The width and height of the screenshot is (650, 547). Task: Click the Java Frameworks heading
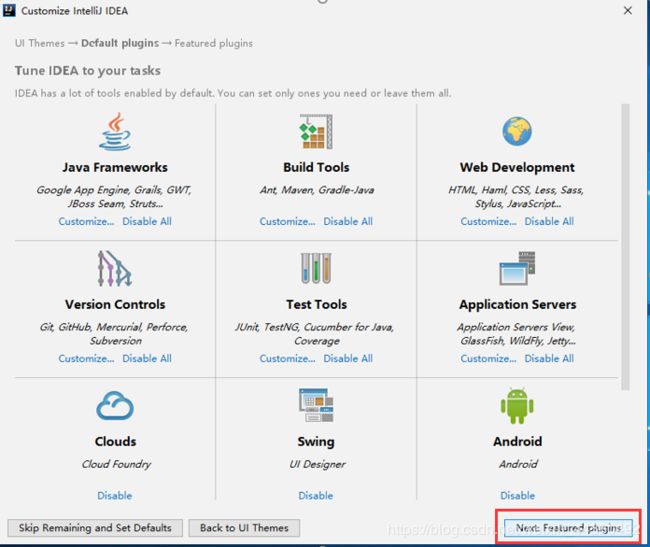click(115, 167)
